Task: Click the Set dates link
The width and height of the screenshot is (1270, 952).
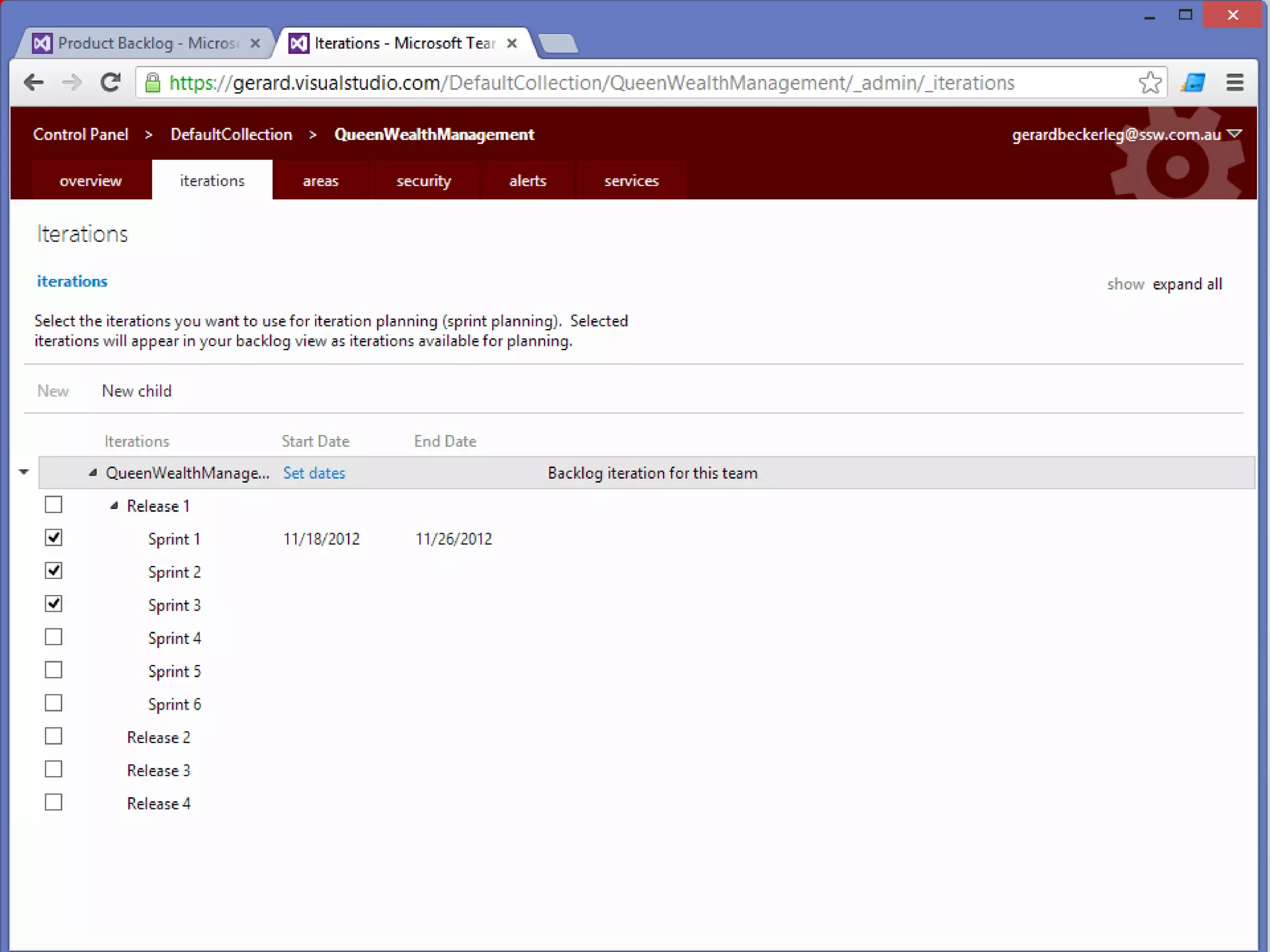Action: tap(314, 473)
